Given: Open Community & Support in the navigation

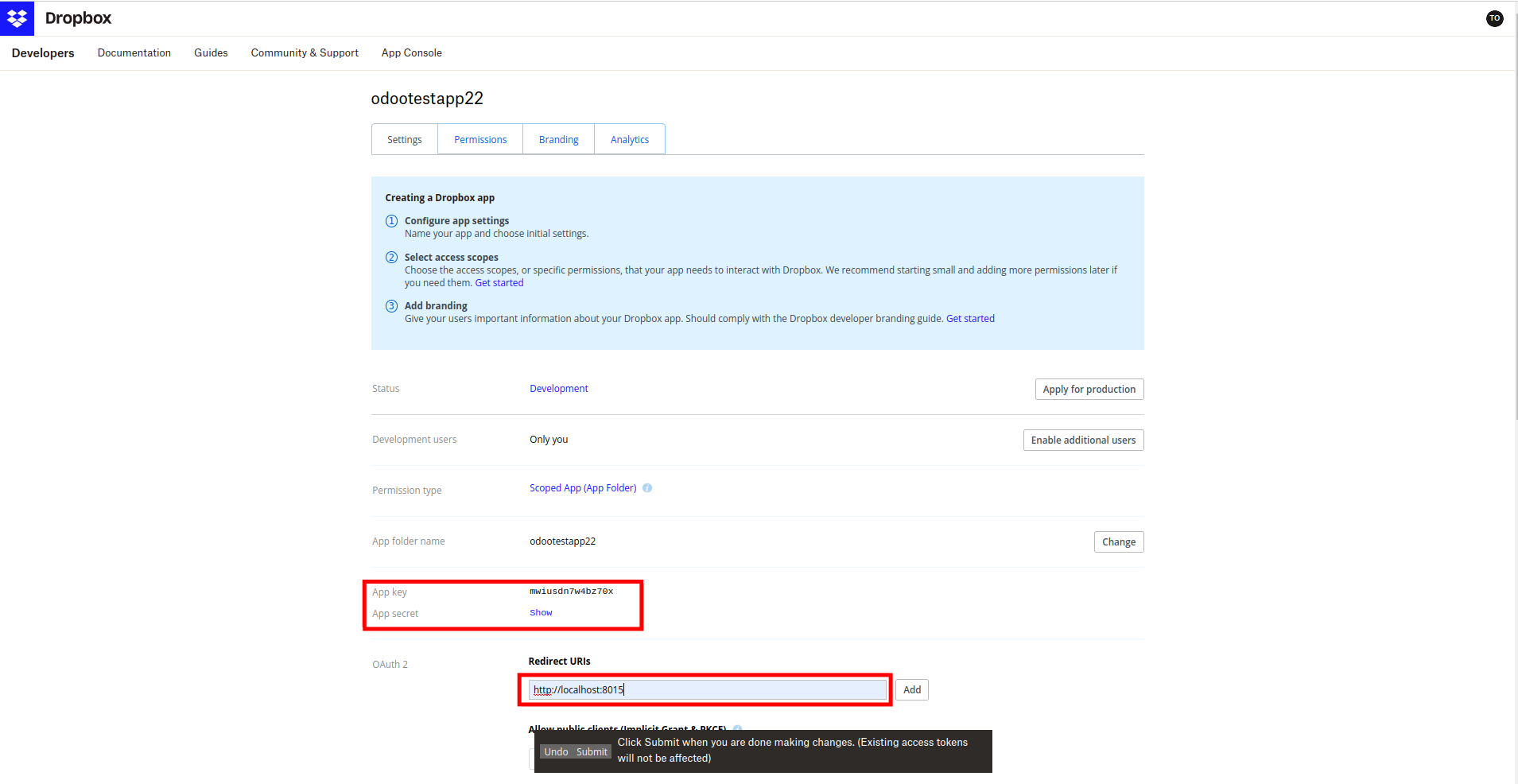Looking at the screenshot, I should (x=305, y=52).
